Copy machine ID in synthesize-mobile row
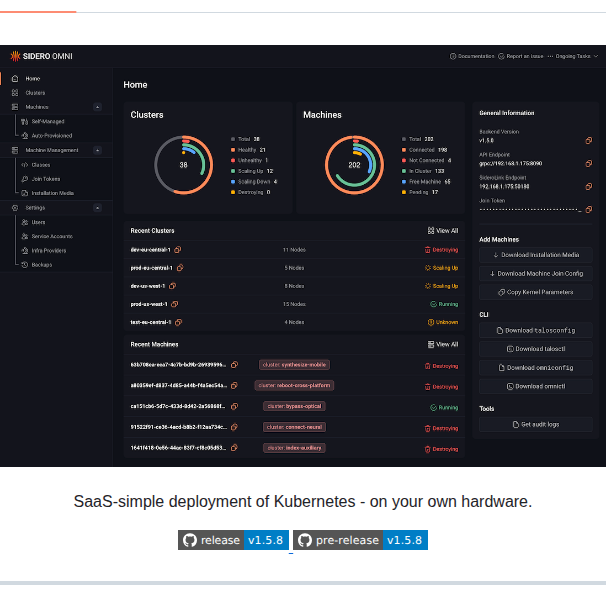606x606 pixels. point(234,365)
